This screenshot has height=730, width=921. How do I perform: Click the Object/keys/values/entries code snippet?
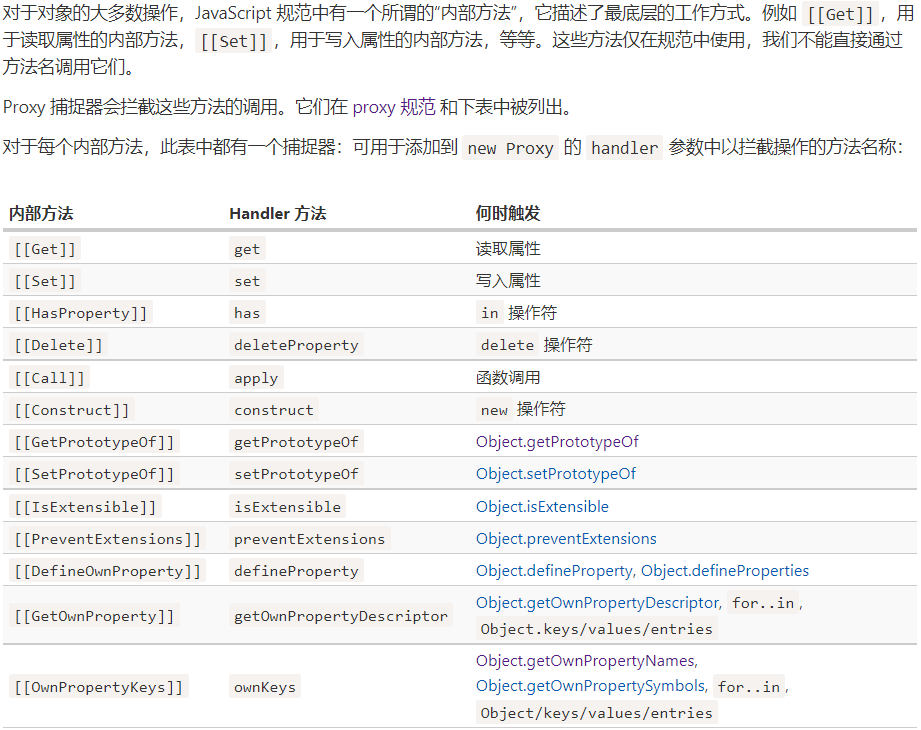tap(596, 713)
